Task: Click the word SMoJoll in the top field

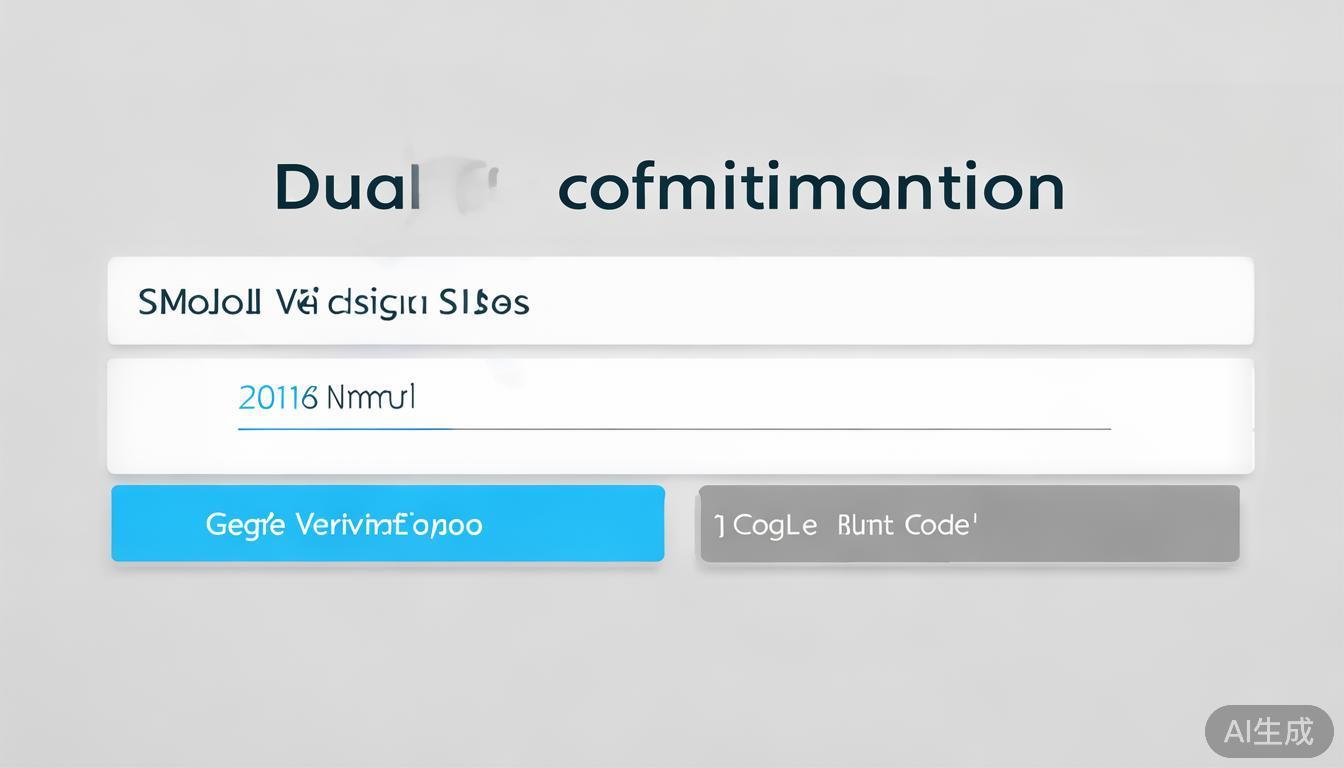Action: (199, 301)
